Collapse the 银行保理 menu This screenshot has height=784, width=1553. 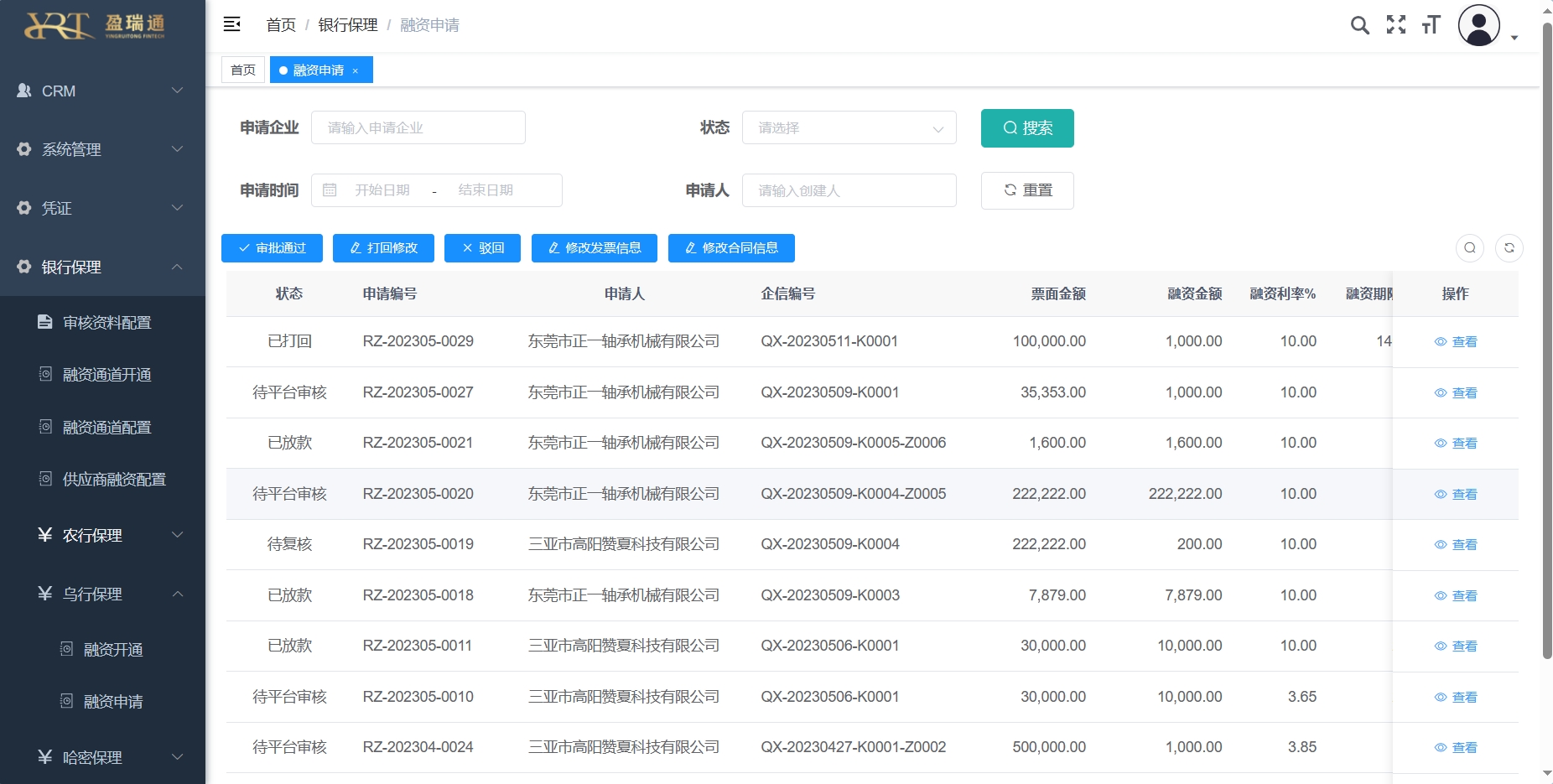[x=102, y=267]
